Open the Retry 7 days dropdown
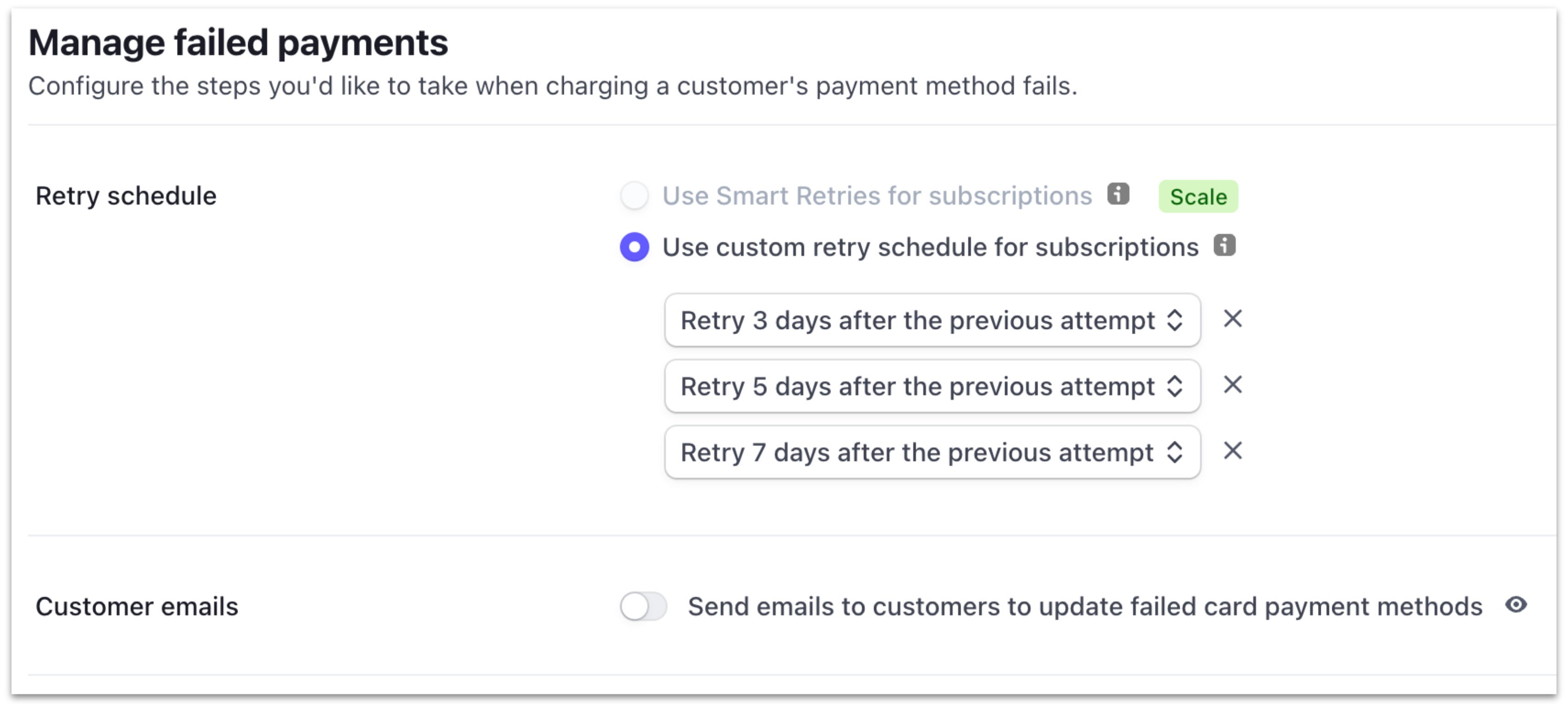Viewport: 1568px width, 704px height. point(932,452)
